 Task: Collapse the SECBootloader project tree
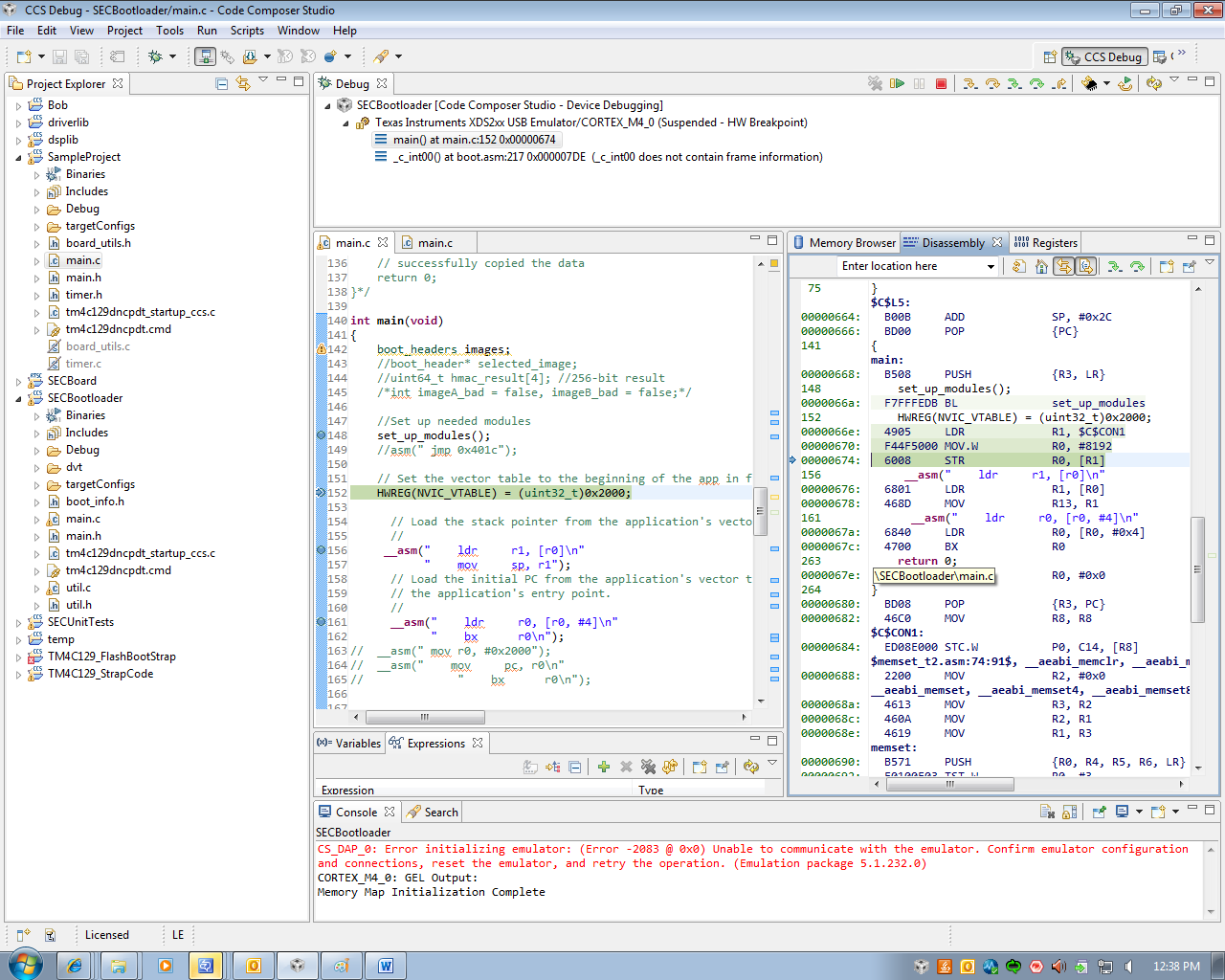tap(17, 397)
